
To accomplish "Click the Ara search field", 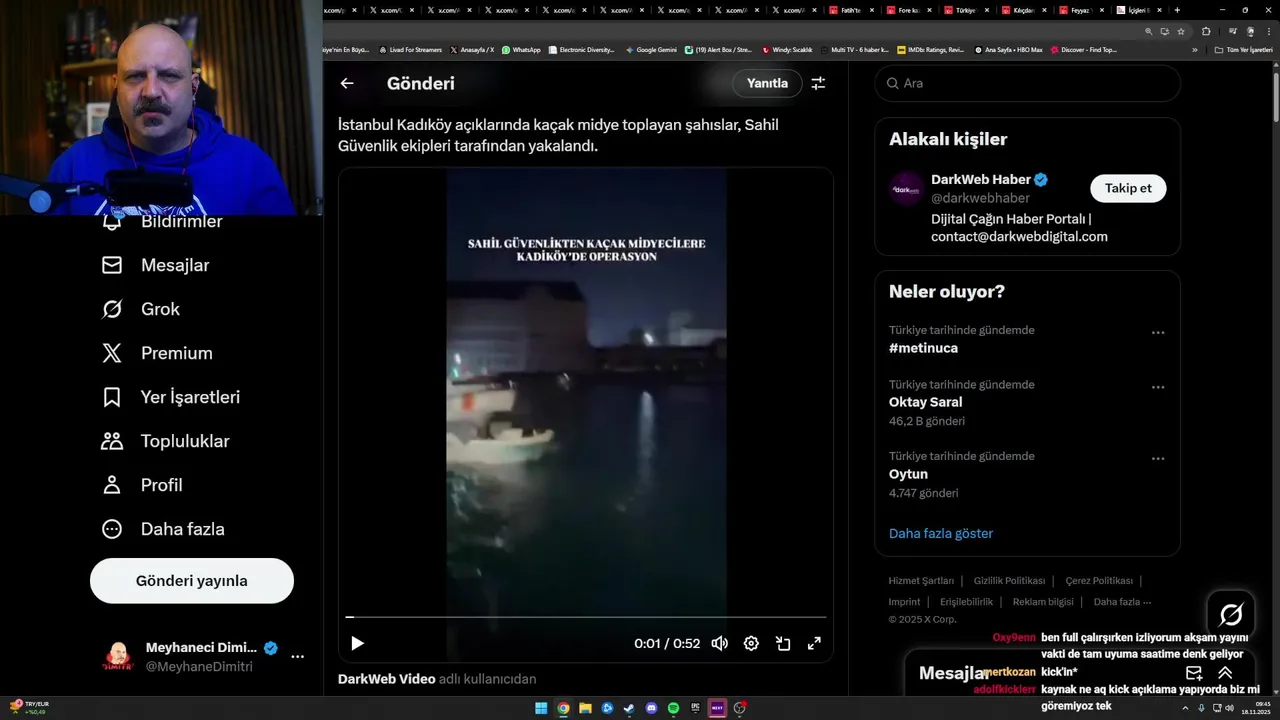I will [1028, 83].
